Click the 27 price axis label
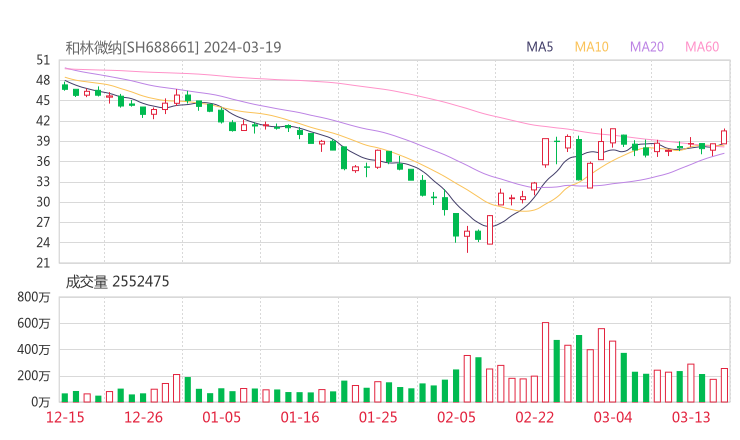This screenshot has height=440, width=740. [x=43, y=222]
